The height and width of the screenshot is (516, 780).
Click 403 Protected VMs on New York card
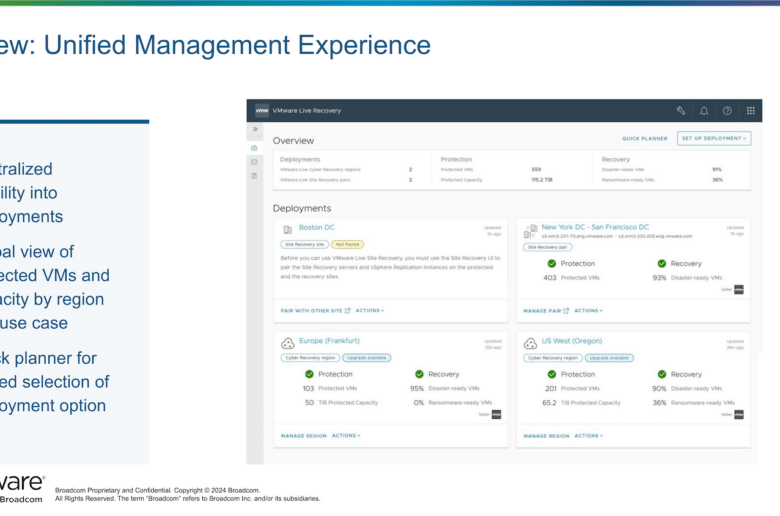tap(571, 278)
